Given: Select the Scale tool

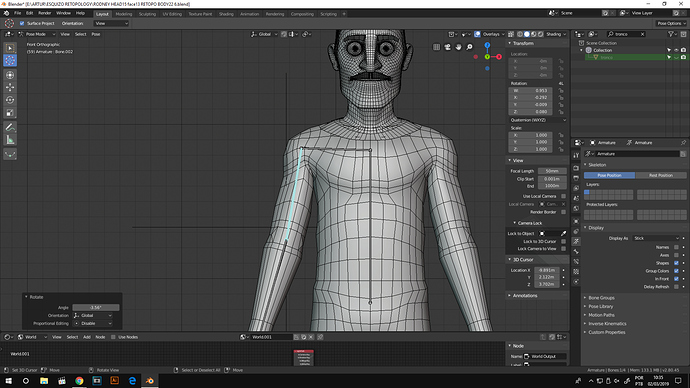Looking at the screenshot, I should tap(10, 113).
